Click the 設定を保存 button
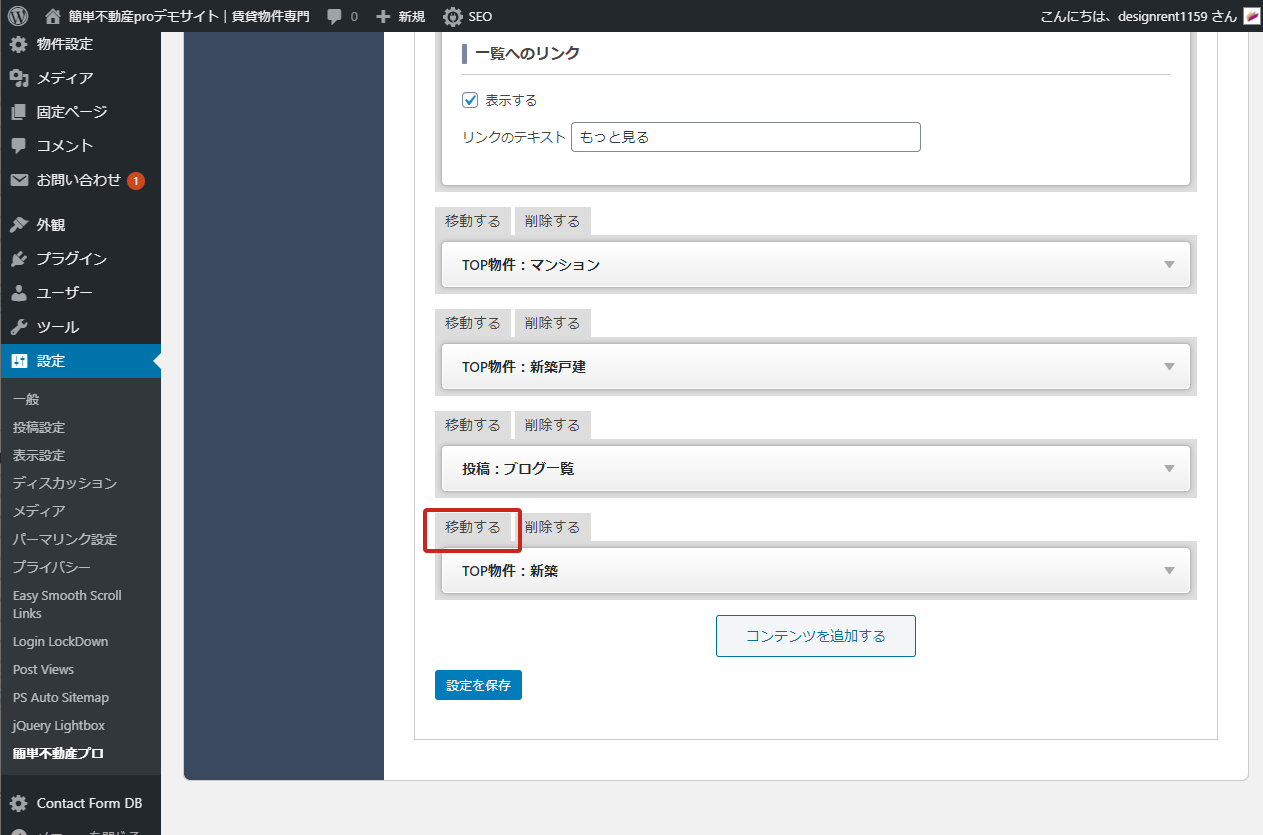The width and height of the screenshot is (1263, 835). [x=478, y=685]
